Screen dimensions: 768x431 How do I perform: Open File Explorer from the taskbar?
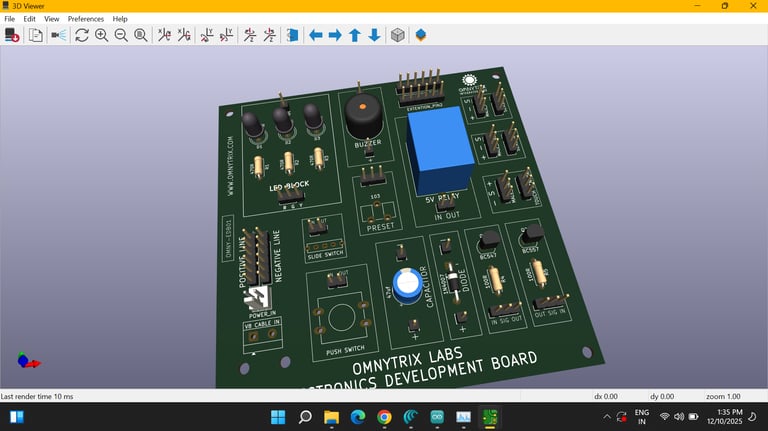331,417
